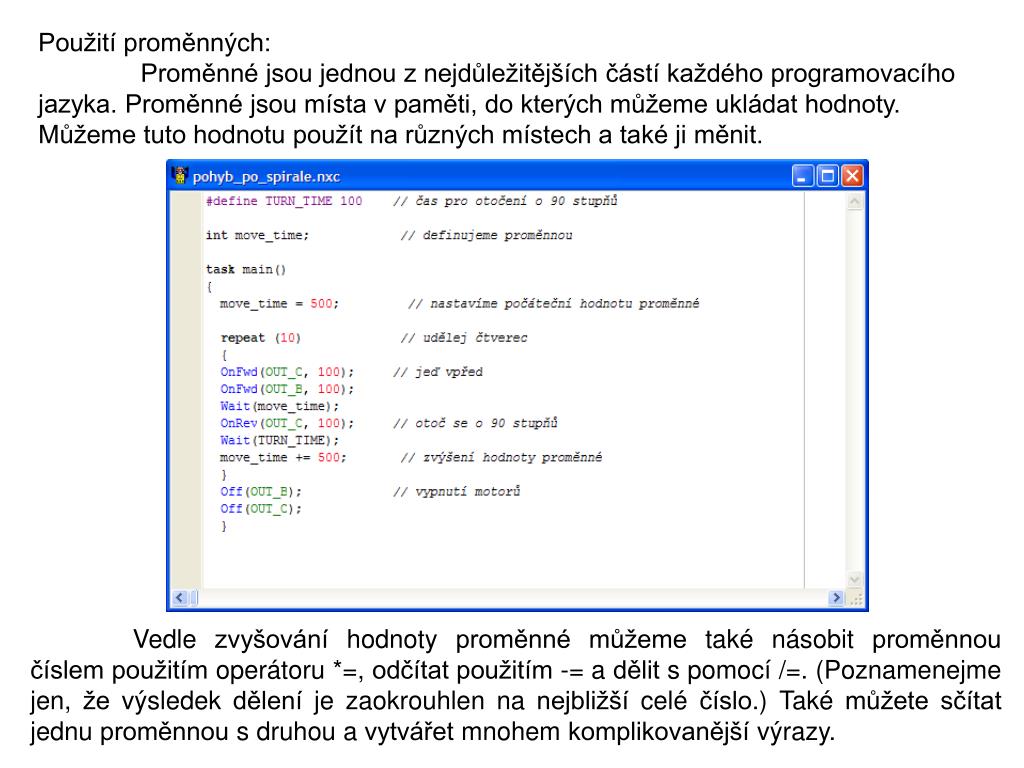Click the 'OnFwd(OUT_C, 100);' line
Viewport: 1024px width, 768px height.
[x=287, y=372]
